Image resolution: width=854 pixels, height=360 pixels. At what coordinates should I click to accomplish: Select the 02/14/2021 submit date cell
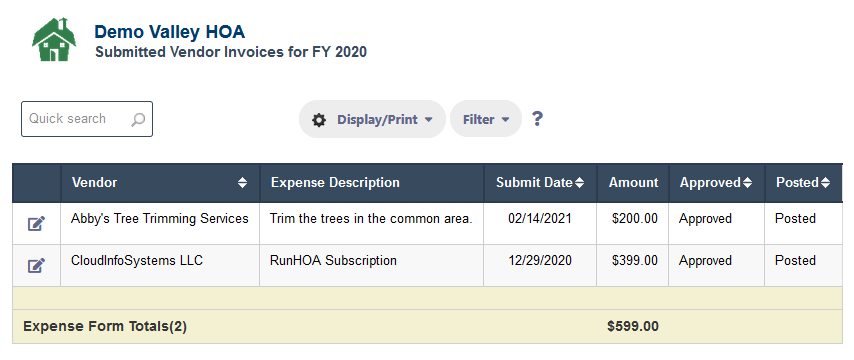click(540, 223)
